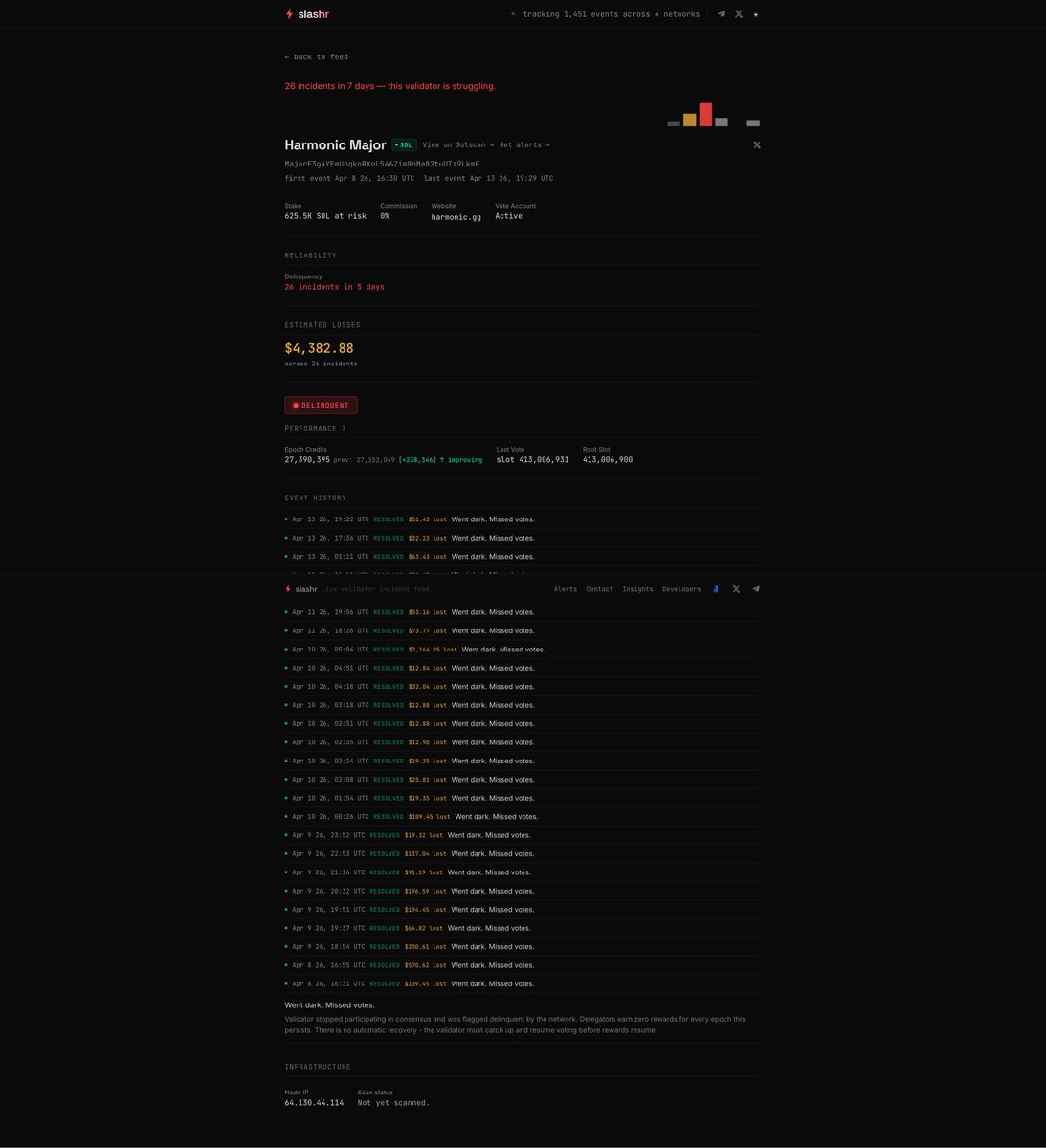Open the Apr 10 26, 04:51 UTC event row
This screenshot has width=1046, height=1148.
[523, 668]
